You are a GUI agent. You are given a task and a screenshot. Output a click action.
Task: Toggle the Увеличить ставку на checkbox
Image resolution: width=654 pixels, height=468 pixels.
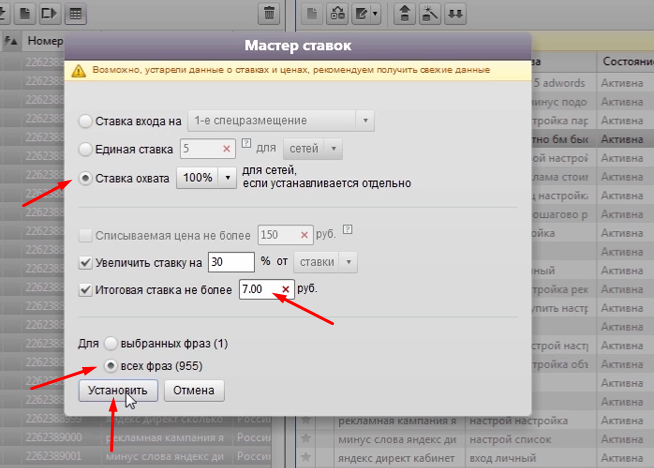(x=86, y=263)
